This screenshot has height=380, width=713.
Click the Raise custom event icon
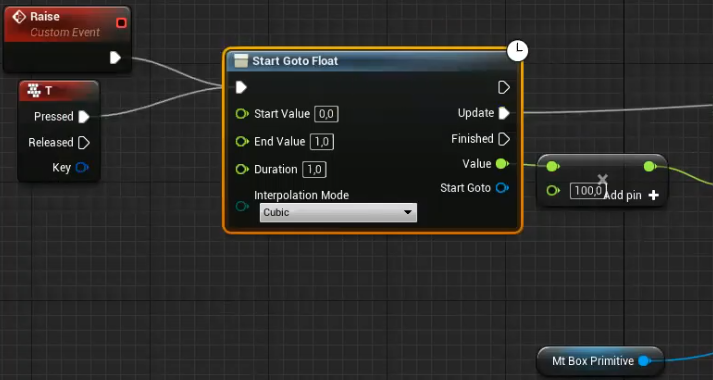click(x=19, y=17)
